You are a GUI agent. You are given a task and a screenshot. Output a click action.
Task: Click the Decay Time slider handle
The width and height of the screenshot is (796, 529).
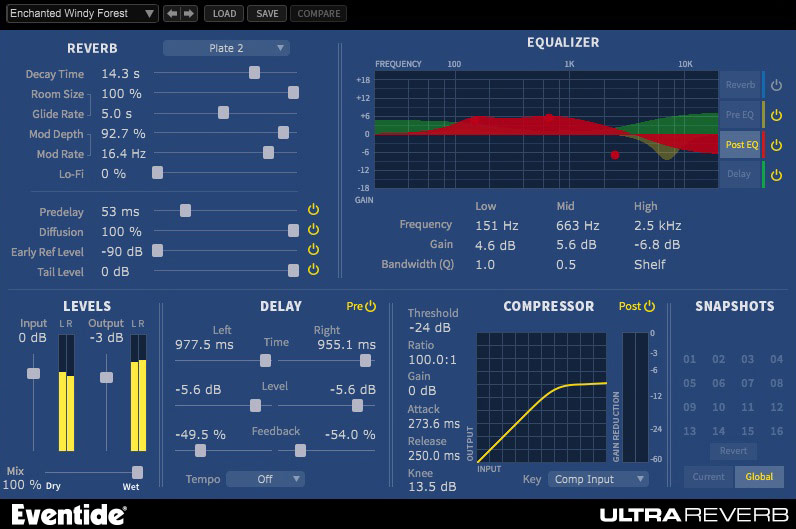[x=254, y=73]
